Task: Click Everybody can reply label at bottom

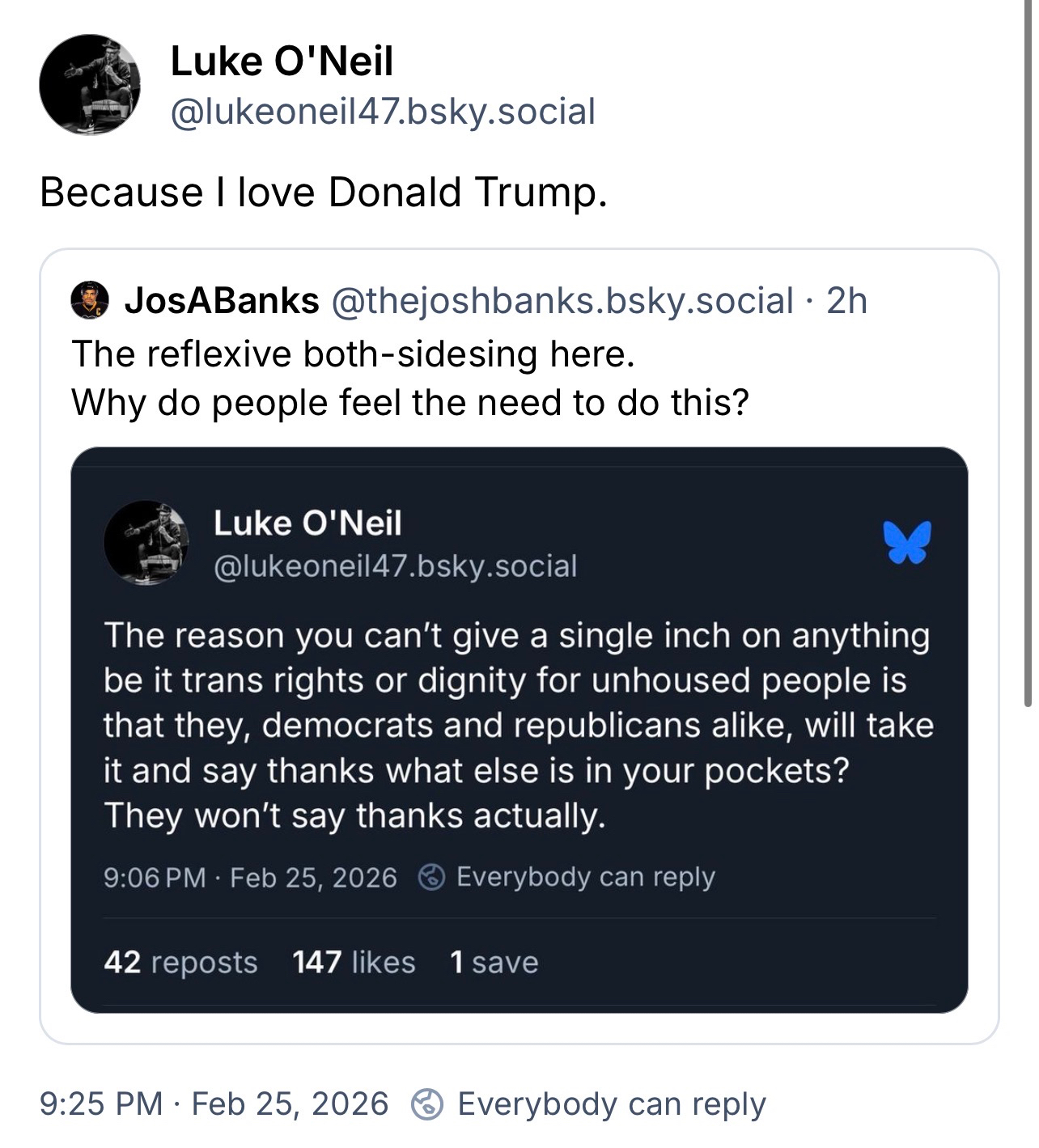Action: pyautogui.click(x=611, y=1104)
